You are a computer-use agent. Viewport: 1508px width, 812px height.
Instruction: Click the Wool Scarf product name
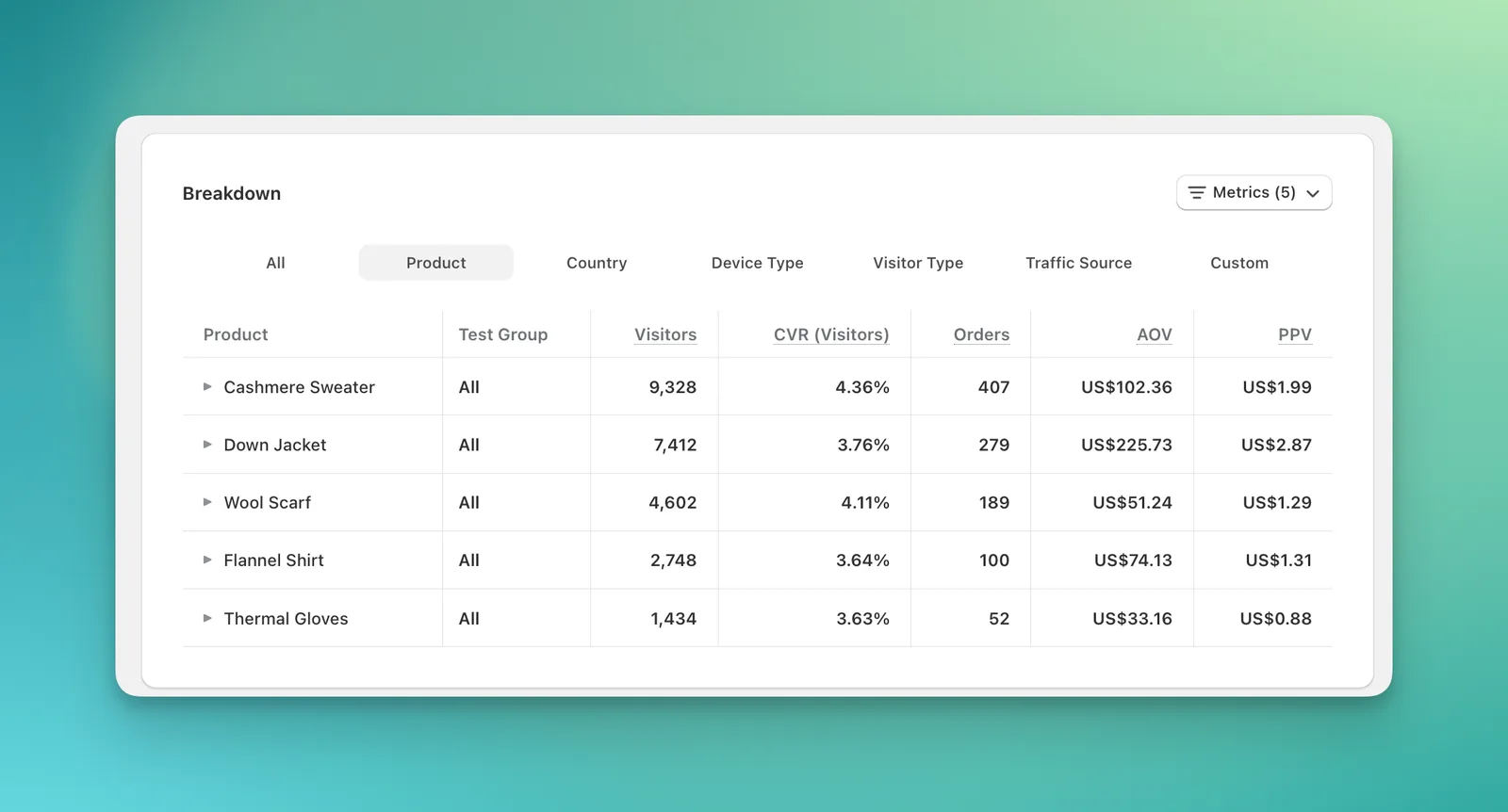tap(268, 502)
